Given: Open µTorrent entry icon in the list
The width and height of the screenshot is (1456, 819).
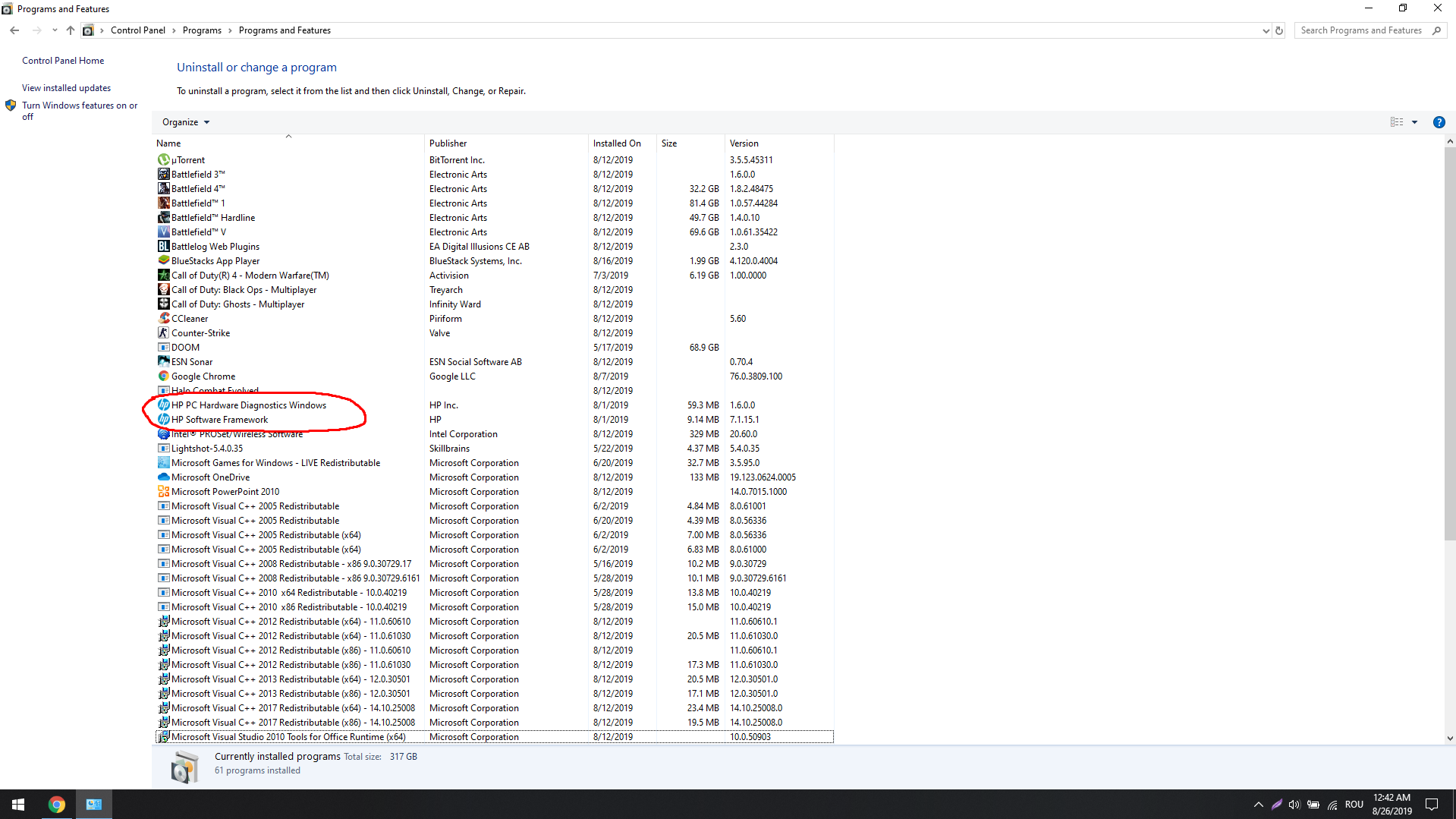Looking at the screenshot, I should (163, 159).
